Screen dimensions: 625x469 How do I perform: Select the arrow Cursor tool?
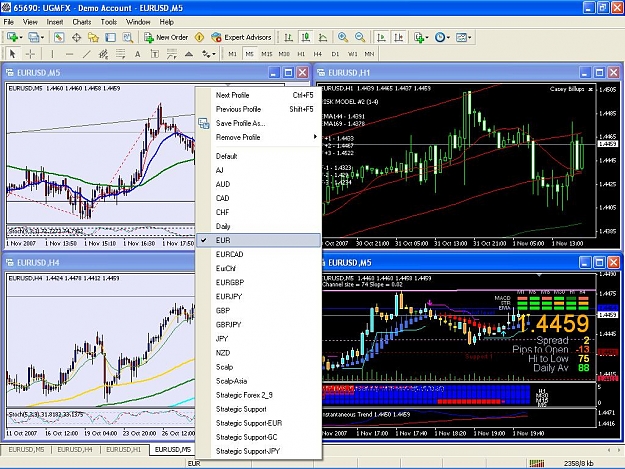[x=12, y=54]
